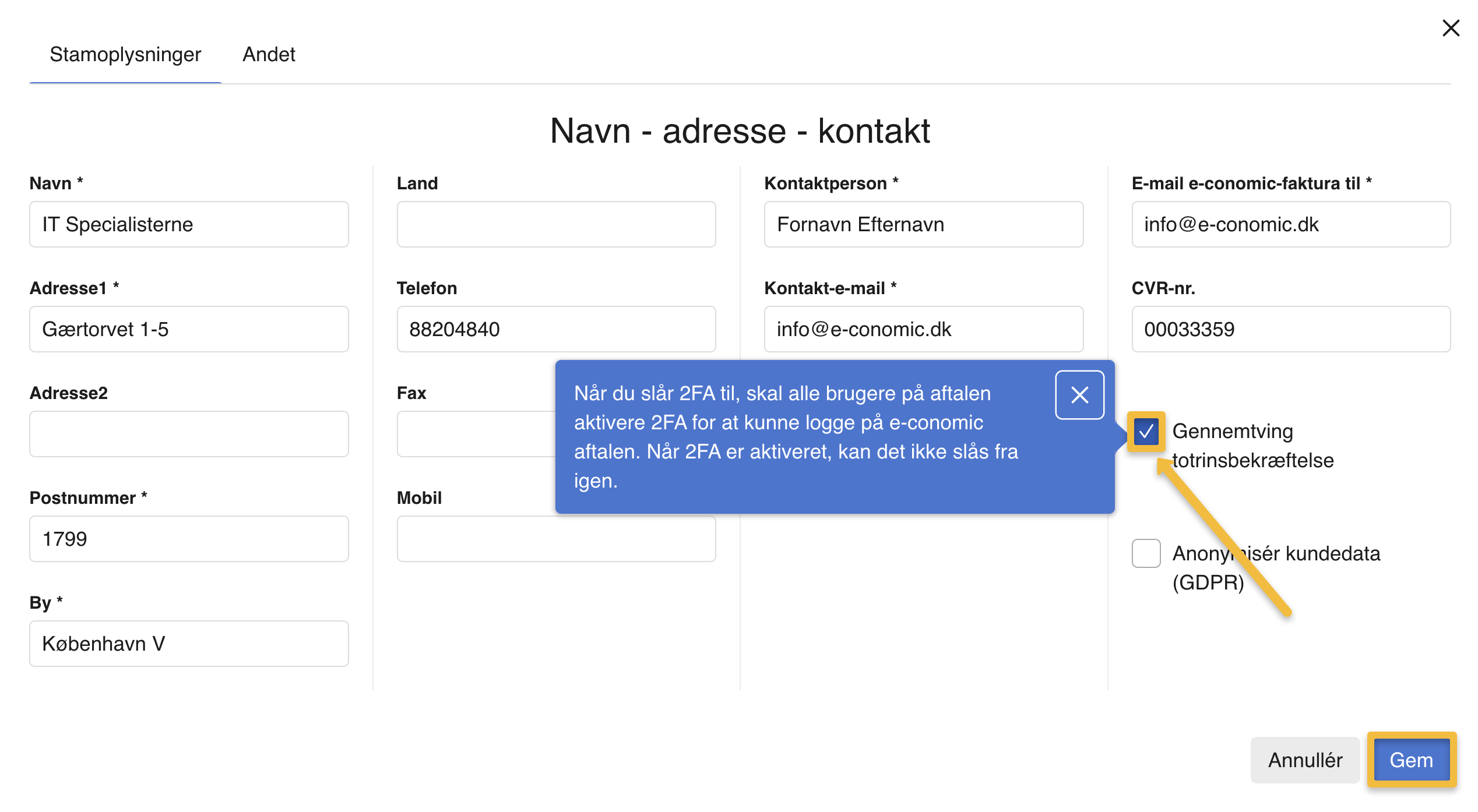
Task: Click the empty Adresse2 field
Action: (189, 434)
